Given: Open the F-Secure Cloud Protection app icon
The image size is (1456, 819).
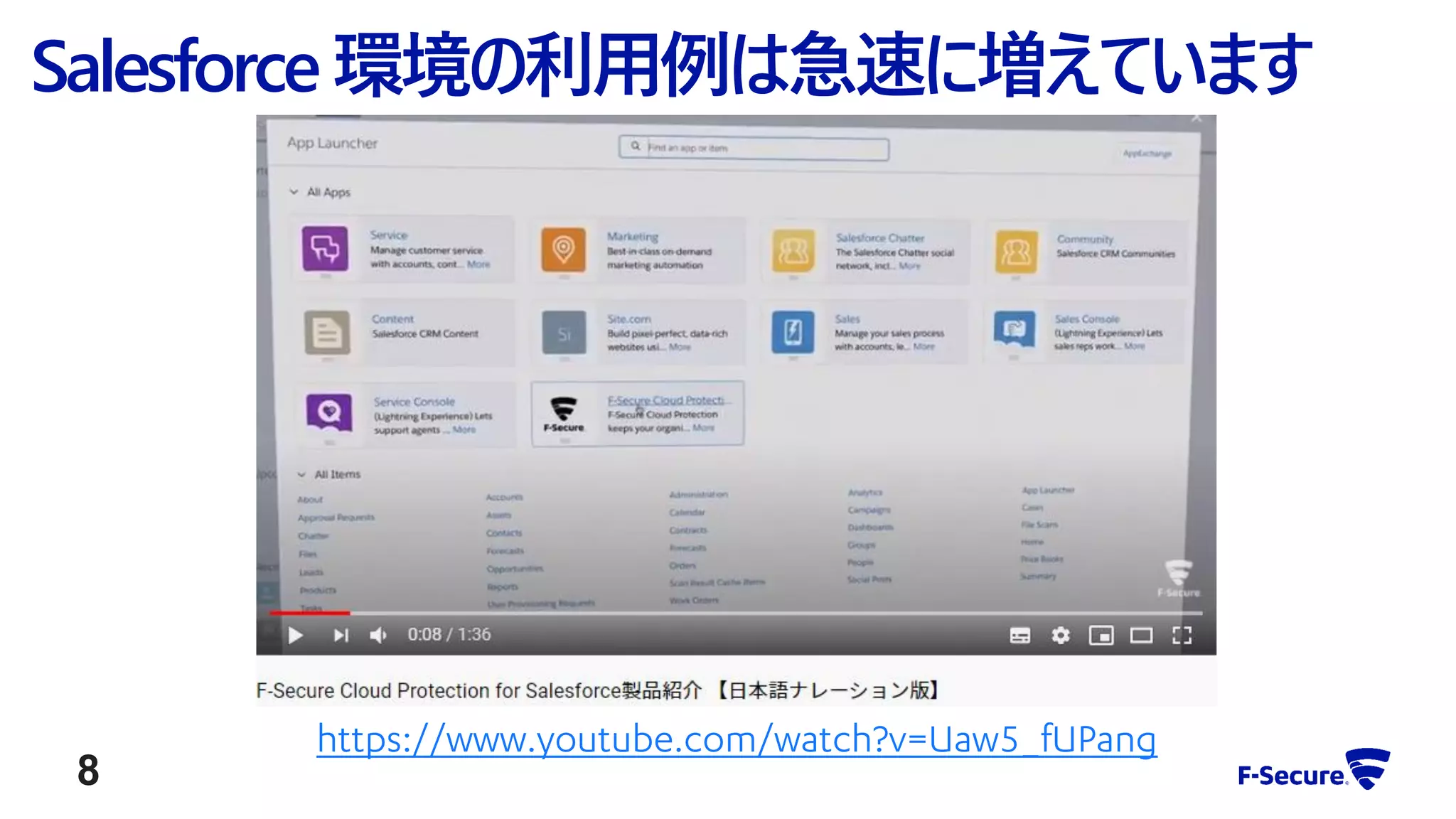Looking at the screenshot, I should (x=564, y=414).
